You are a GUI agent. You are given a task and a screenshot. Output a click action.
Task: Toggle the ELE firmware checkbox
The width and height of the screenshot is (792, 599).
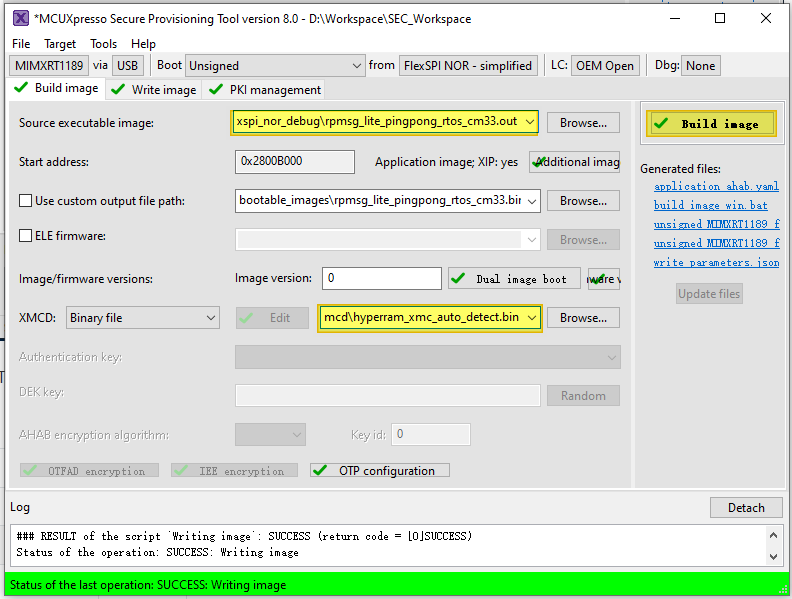pyautogui.click(x=26, y=237)
